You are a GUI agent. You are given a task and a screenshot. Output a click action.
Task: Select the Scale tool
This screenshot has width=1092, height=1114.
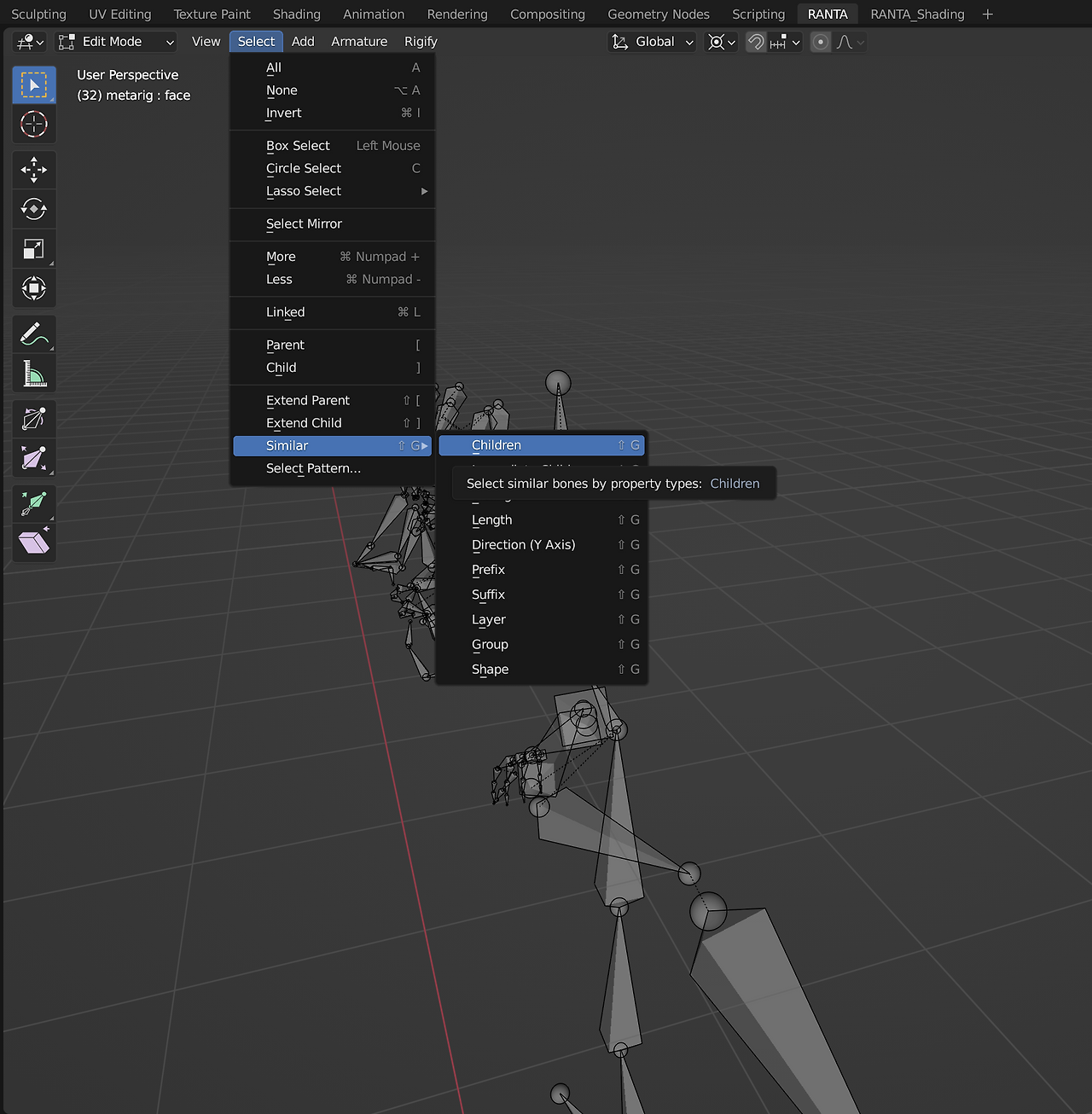pyautogui.click(x=34, y=249)
